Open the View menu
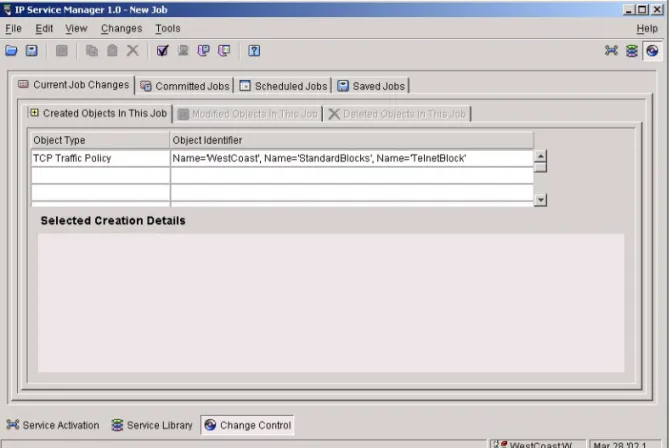 (x=76, y=28)
